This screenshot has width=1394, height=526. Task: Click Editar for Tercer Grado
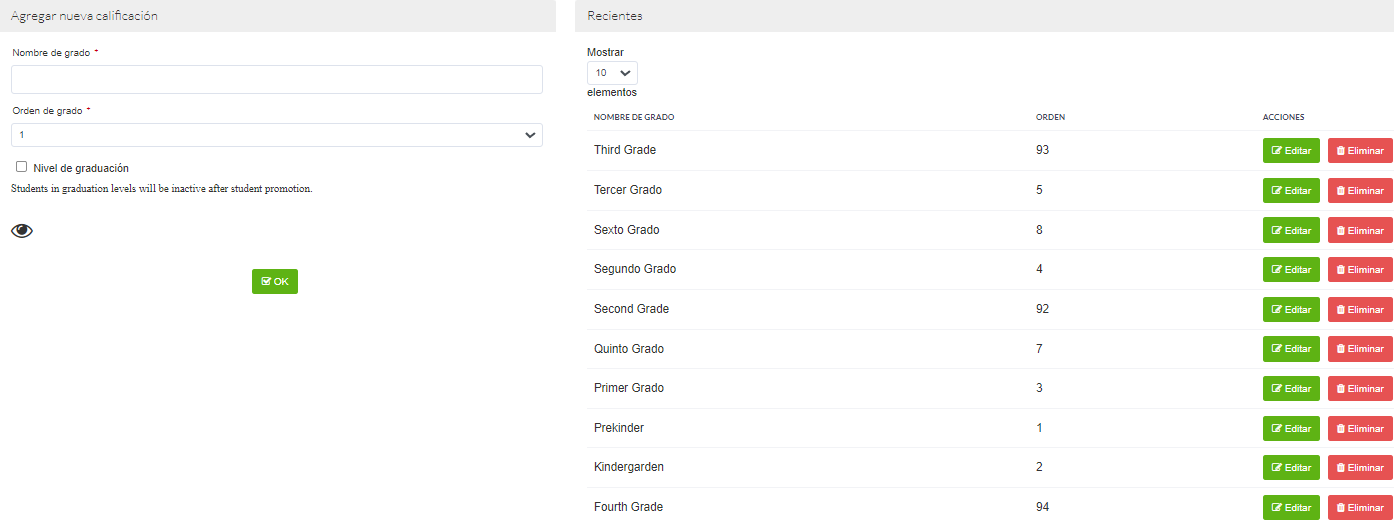click(x=1291, y=191)
